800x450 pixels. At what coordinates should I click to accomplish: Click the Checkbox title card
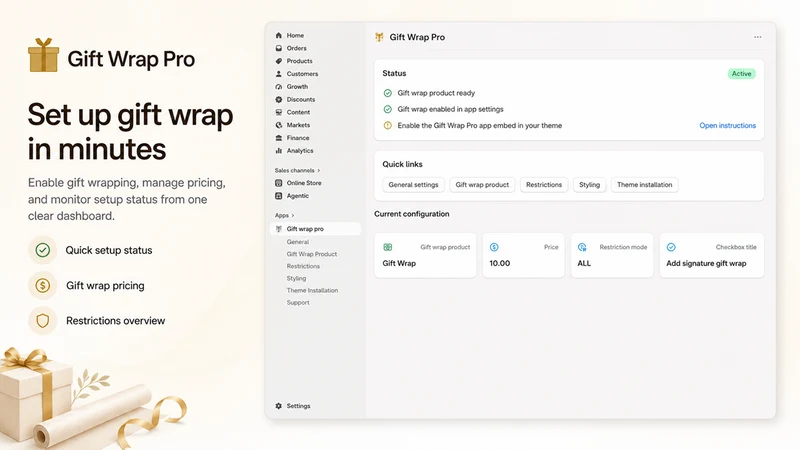click(x=712, y=255)
